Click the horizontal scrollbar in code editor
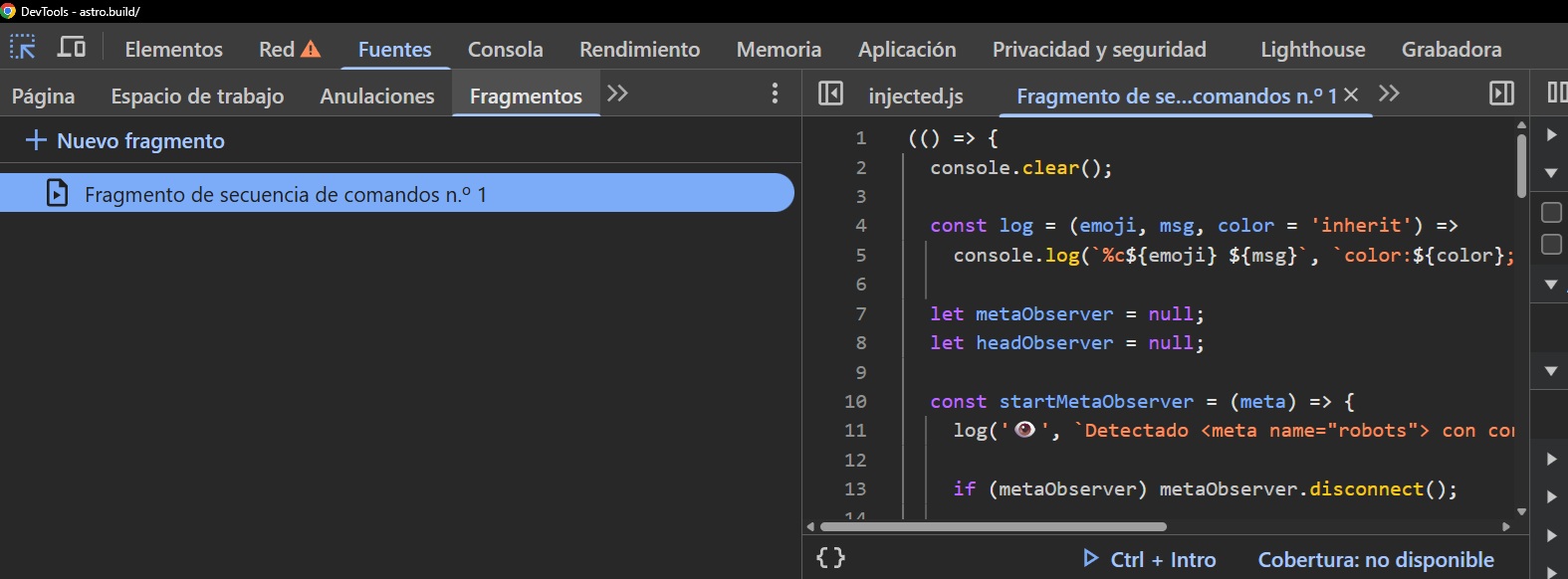This screenshot has height=579, width=1568. (x=993, y=526)
